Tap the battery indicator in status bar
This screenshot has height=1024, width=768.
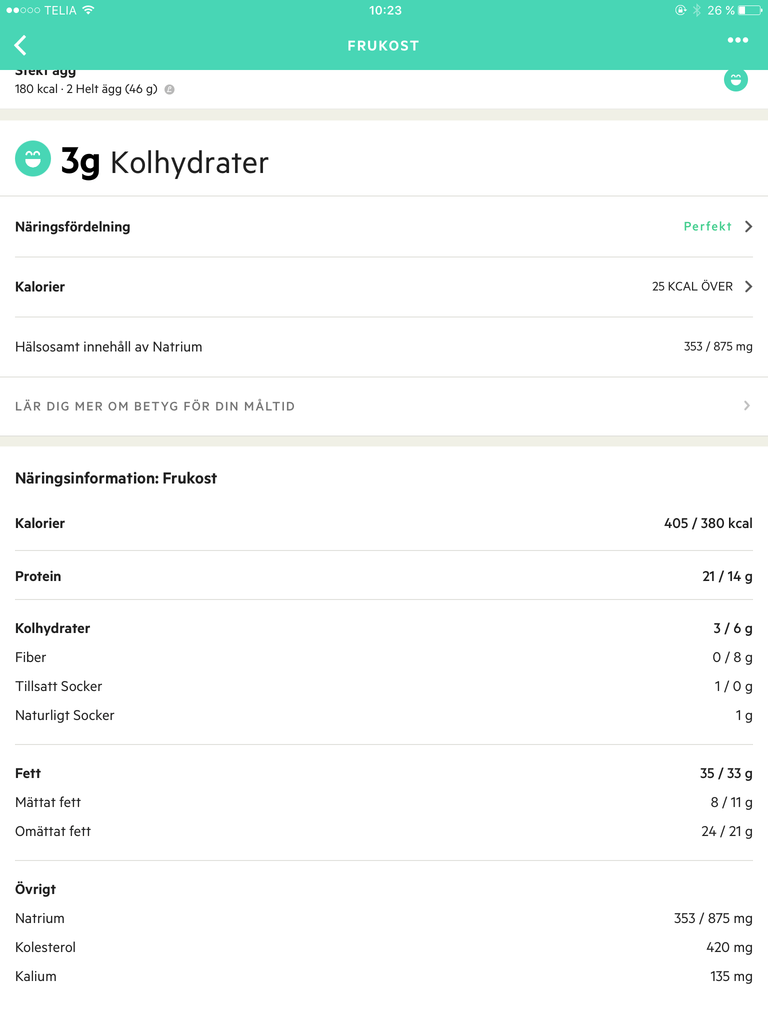[x=750, y=10]
